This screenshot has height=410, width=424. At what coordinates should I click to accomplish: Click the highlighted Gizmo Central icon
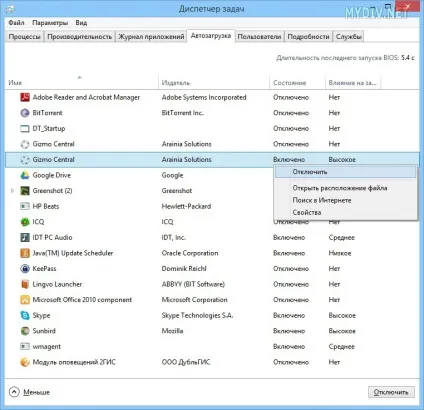click(25, 160)
